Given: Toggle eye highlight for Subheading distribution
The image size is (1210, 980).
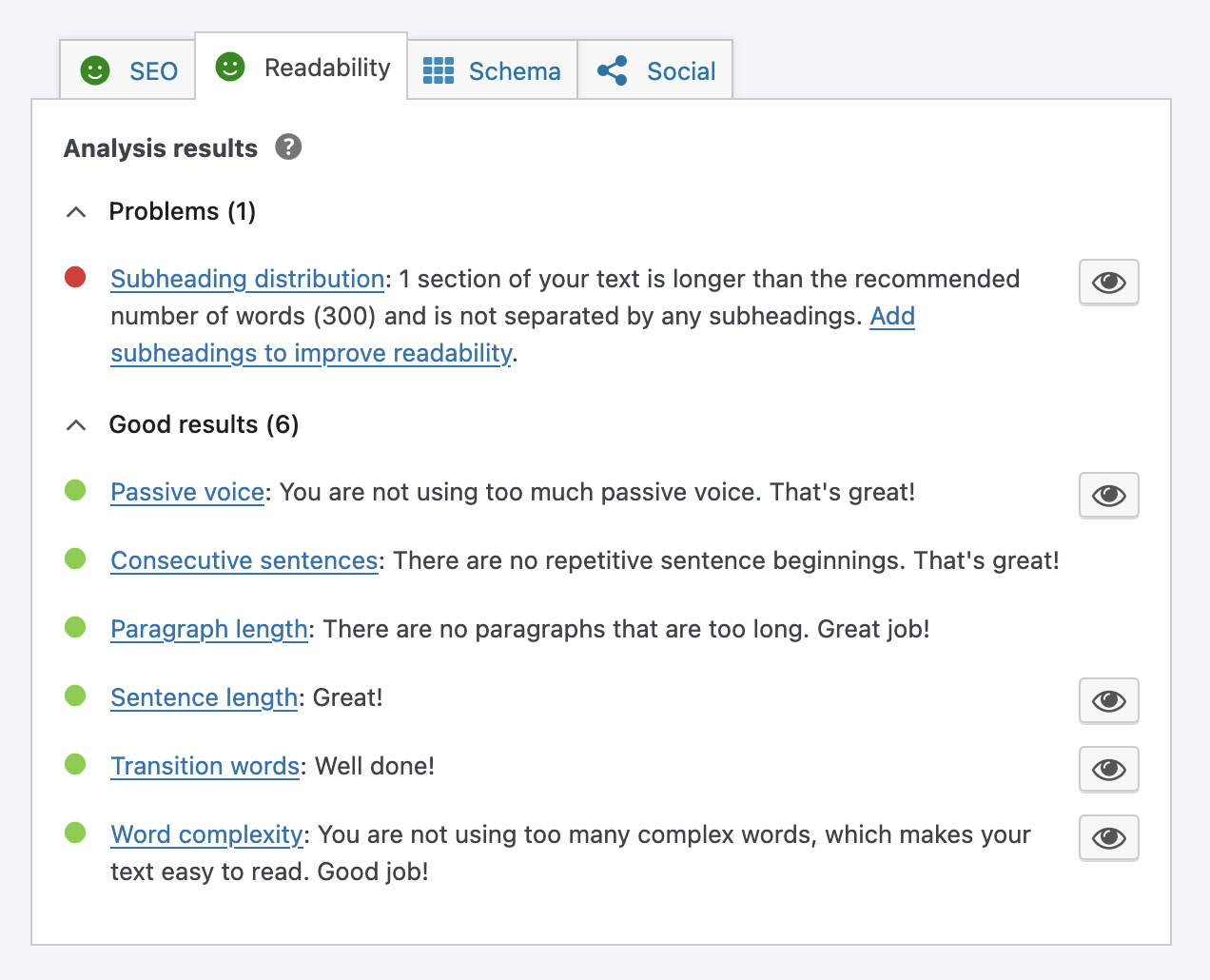Looking at the screenshot, I should tap(1109, 282).
